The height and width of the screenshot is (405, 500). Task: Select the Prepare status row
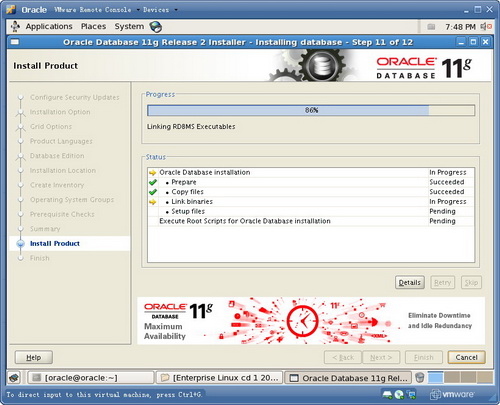(x=311, y=182)
